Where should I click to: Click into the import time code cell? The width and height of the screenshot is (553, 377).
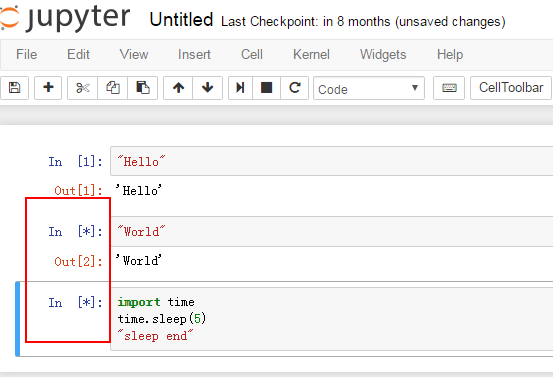click(x=332, y=319)
